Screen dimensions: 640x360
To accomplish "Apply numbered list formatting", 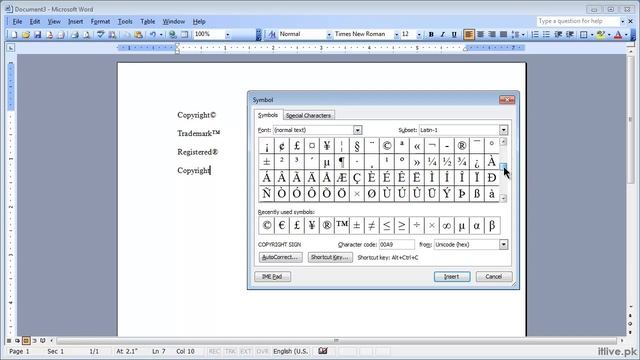I will click(535, 35).
